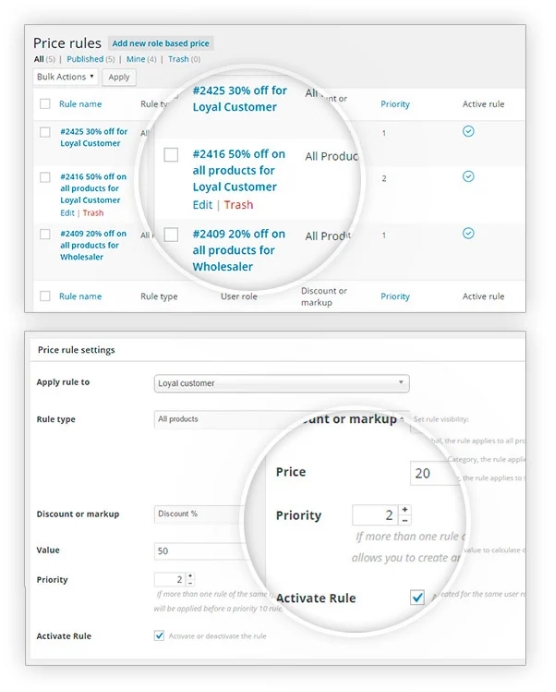Click the Apply button beside Bulk Actions
Viewport: 556px width, 692px height.
[x=119, y=77]
